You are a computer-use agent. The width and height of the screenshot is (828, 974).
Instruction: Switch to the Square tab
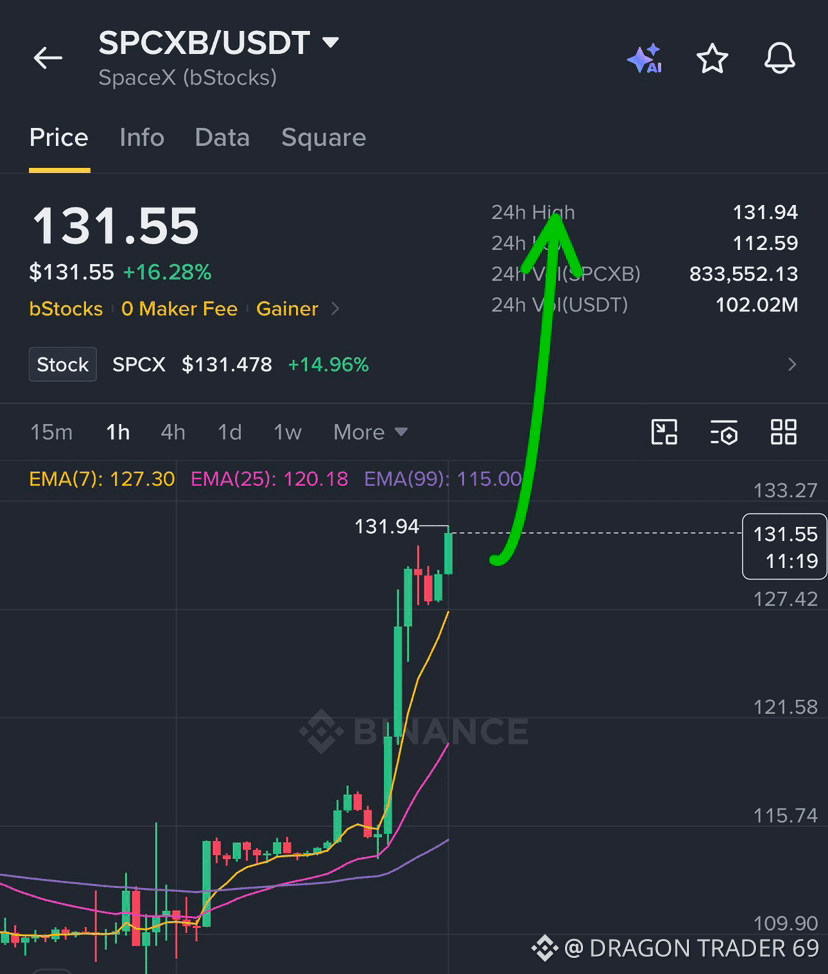[324, 137]
